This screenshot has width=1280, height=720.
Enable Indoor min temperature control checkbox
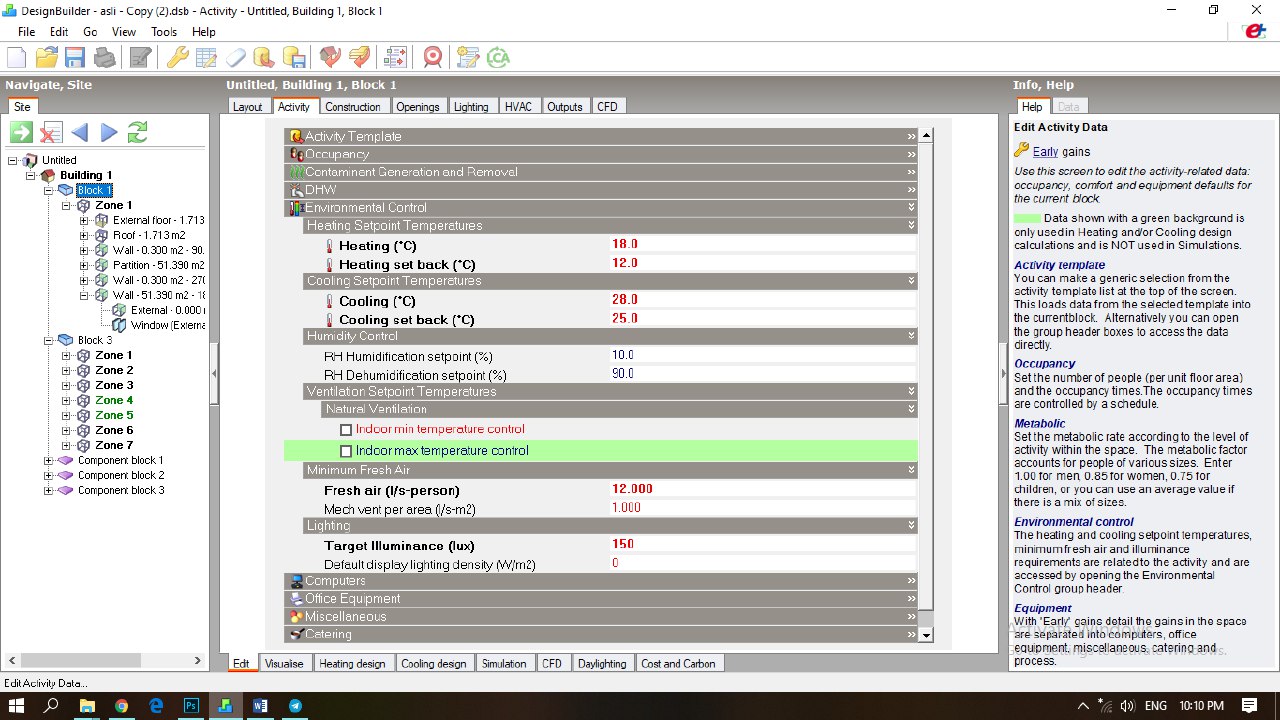[346, 430]
